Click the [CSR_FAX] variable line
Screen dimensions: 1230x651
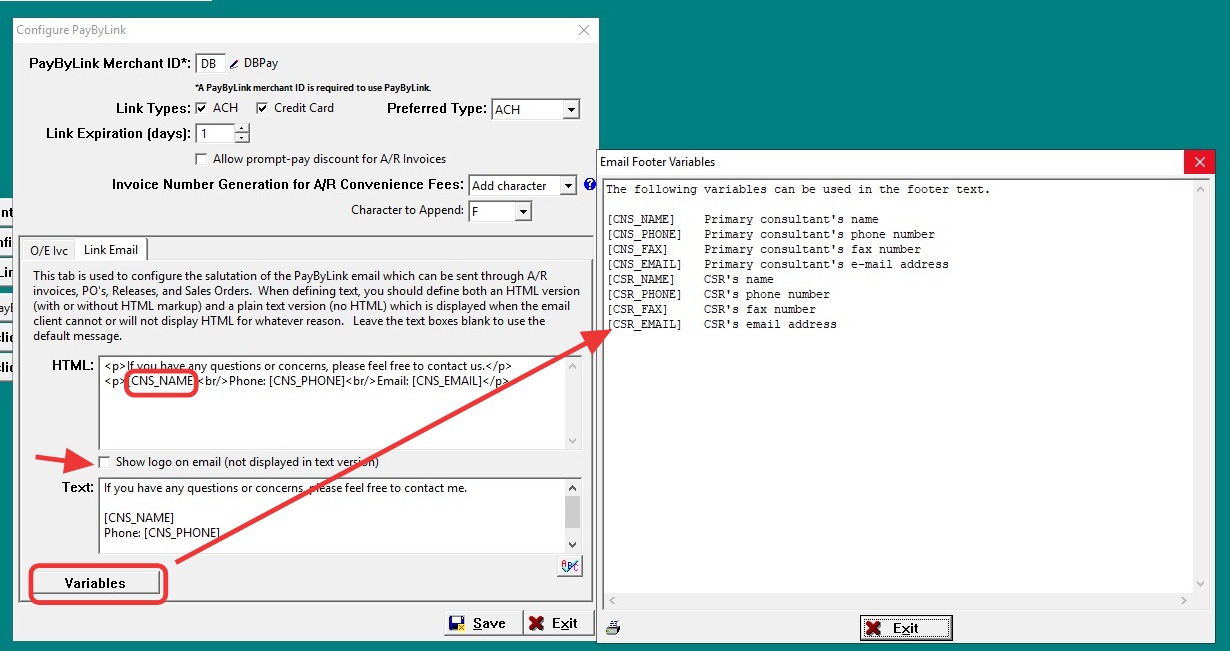[710, 309]
